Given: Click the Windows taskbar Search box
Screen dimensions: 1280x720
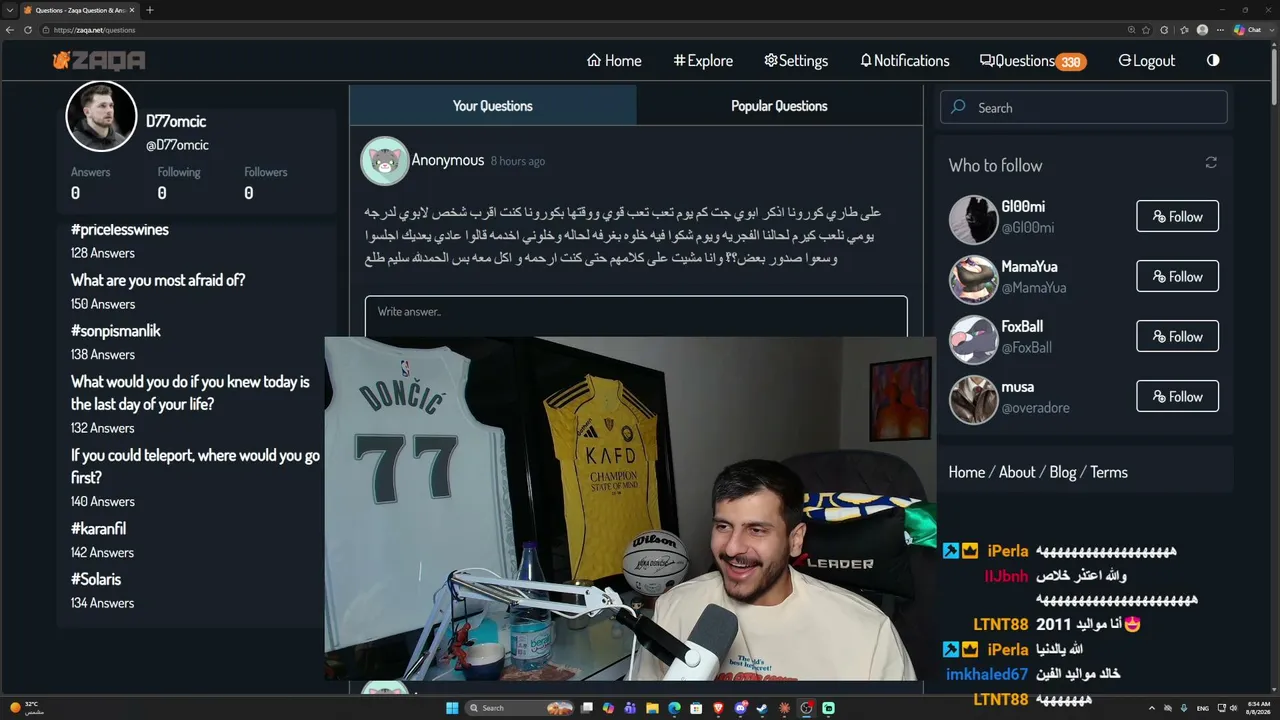Looking at the screenshot, I should click(521, 708).
